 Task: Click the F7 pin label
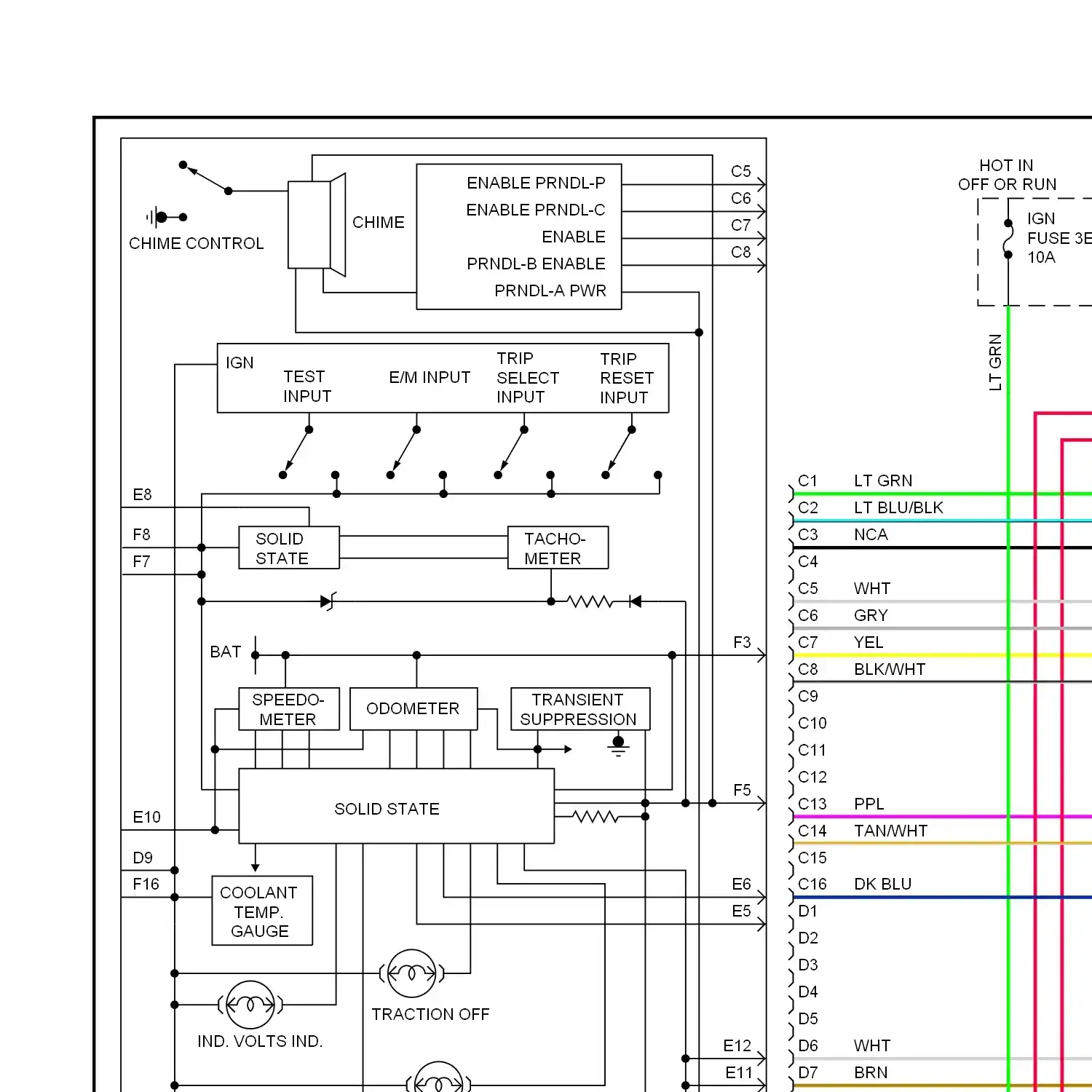pos(141,562)
